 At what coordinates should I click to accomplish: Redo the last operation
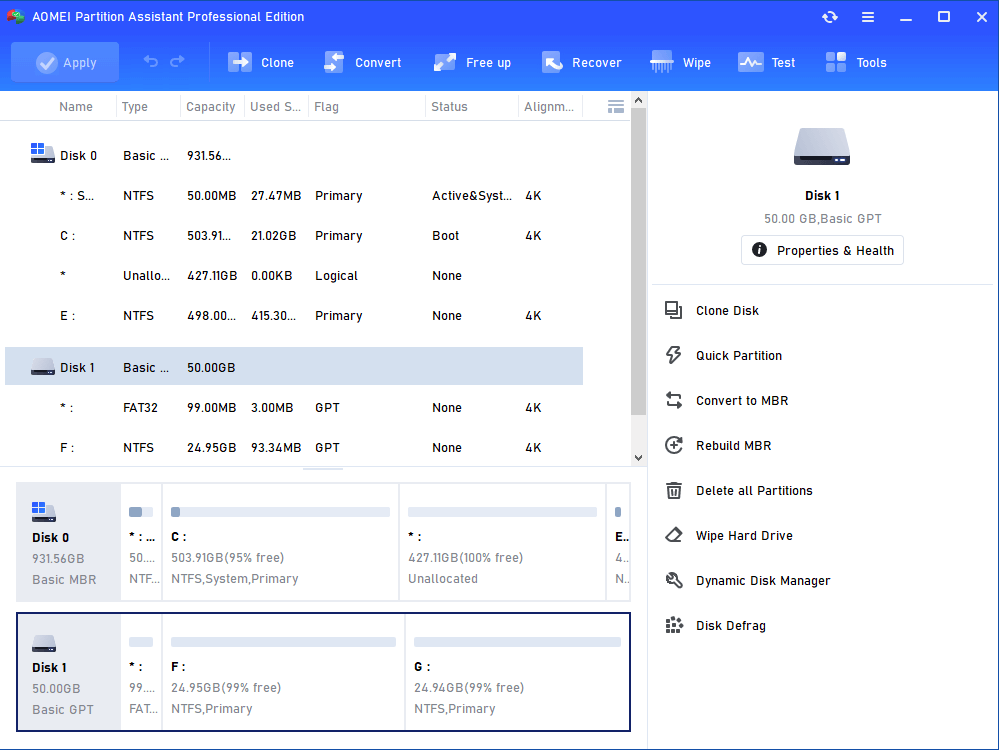pyautogui.click(x=177, y=62)
